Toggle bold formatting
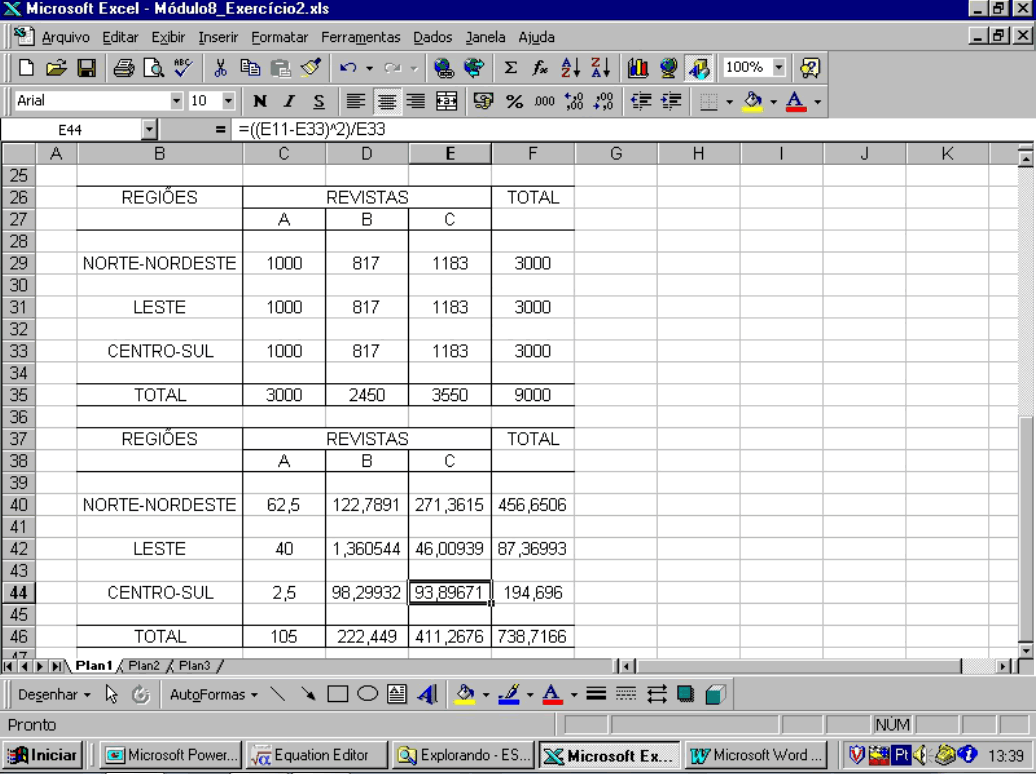 tap(260, 101)
